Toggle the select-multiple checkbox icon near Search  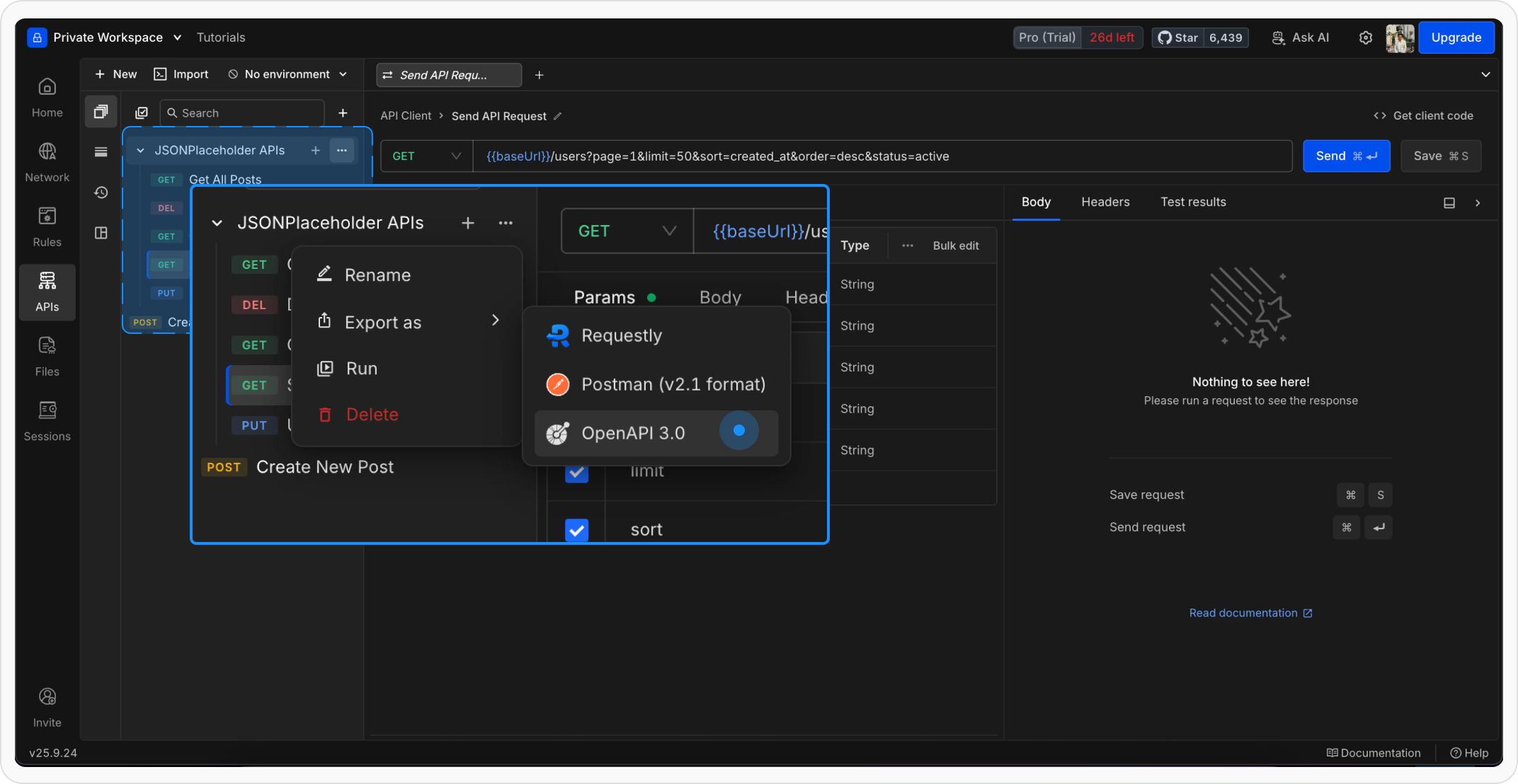point(142,113)
